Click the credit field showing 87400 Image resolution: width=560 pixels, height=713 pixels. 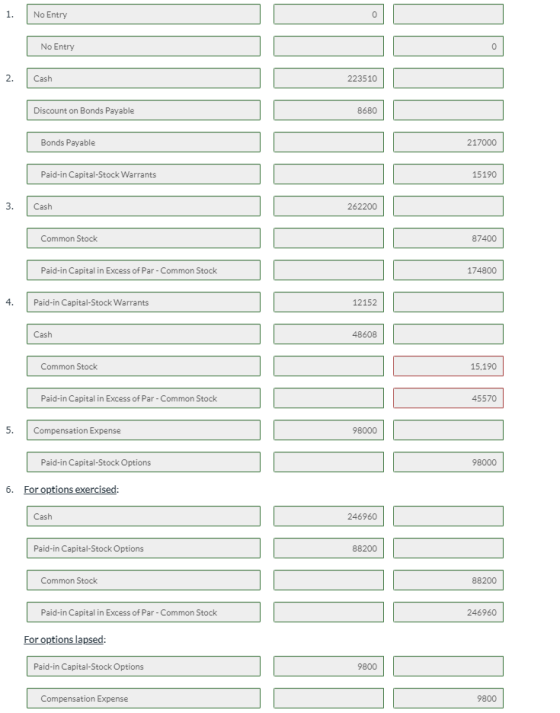click(448, 238)
